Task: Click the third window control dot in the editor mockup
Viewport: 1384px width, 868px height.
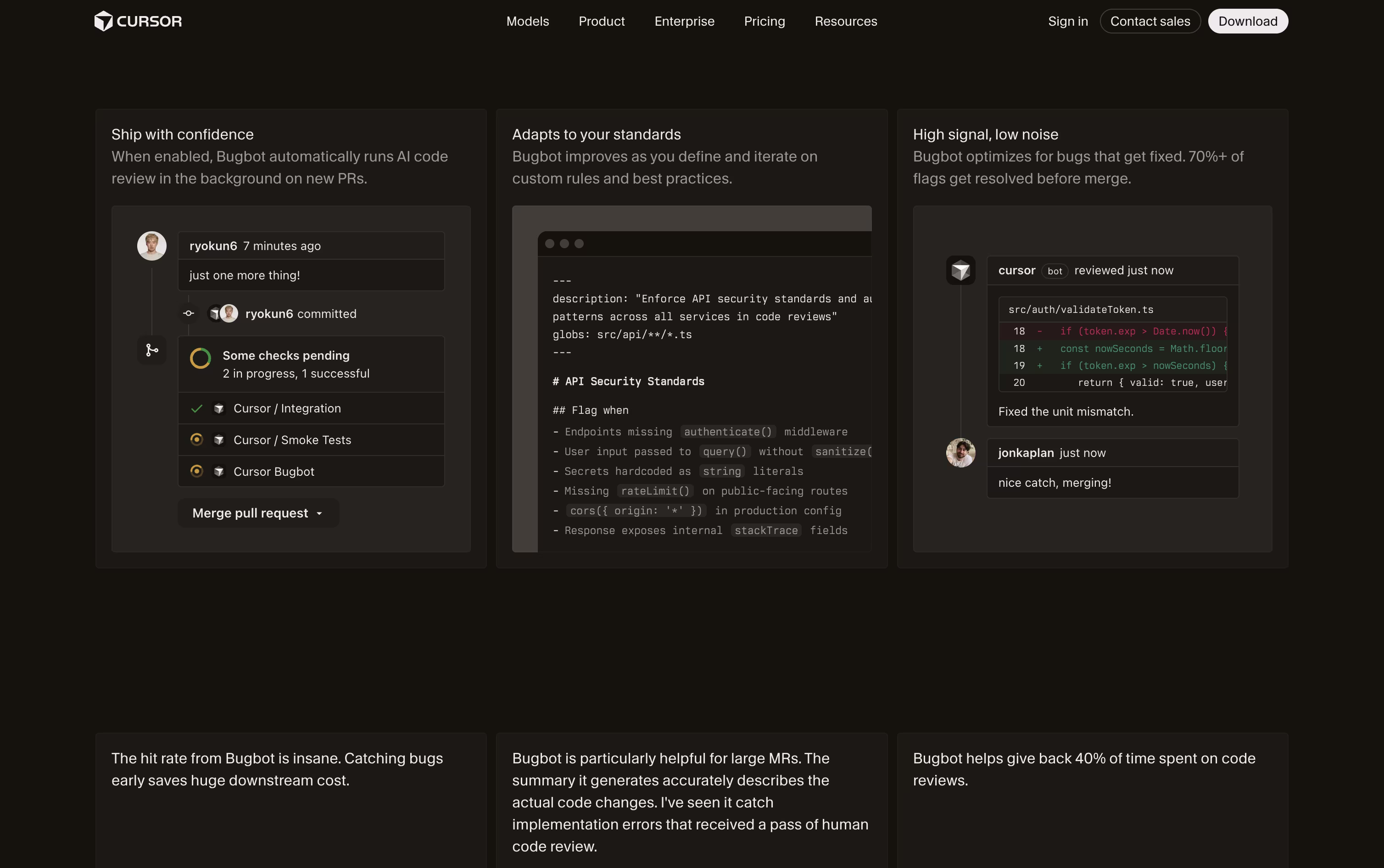Action: tap(579, 244)
